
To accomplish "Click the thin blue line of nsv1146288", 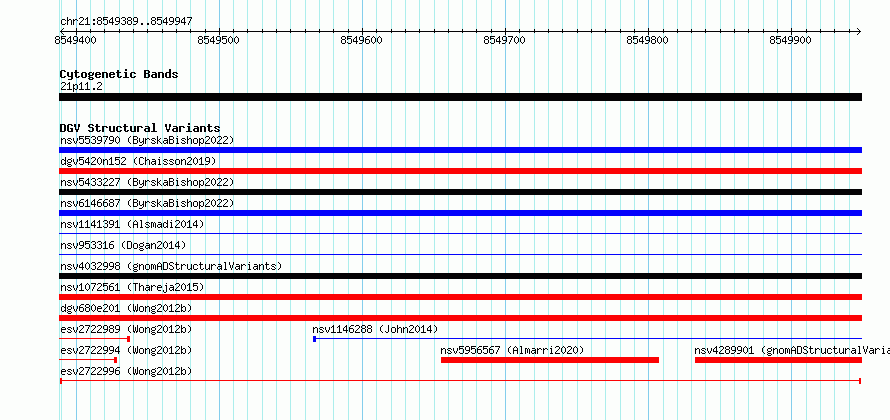I will pyautogui.click(x=587, y=339).
